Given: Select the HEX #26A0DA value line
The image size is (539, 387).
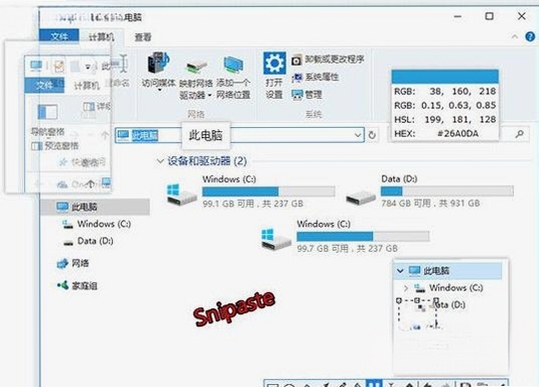Looking at the screenshot, I should [x=445, y=133].
